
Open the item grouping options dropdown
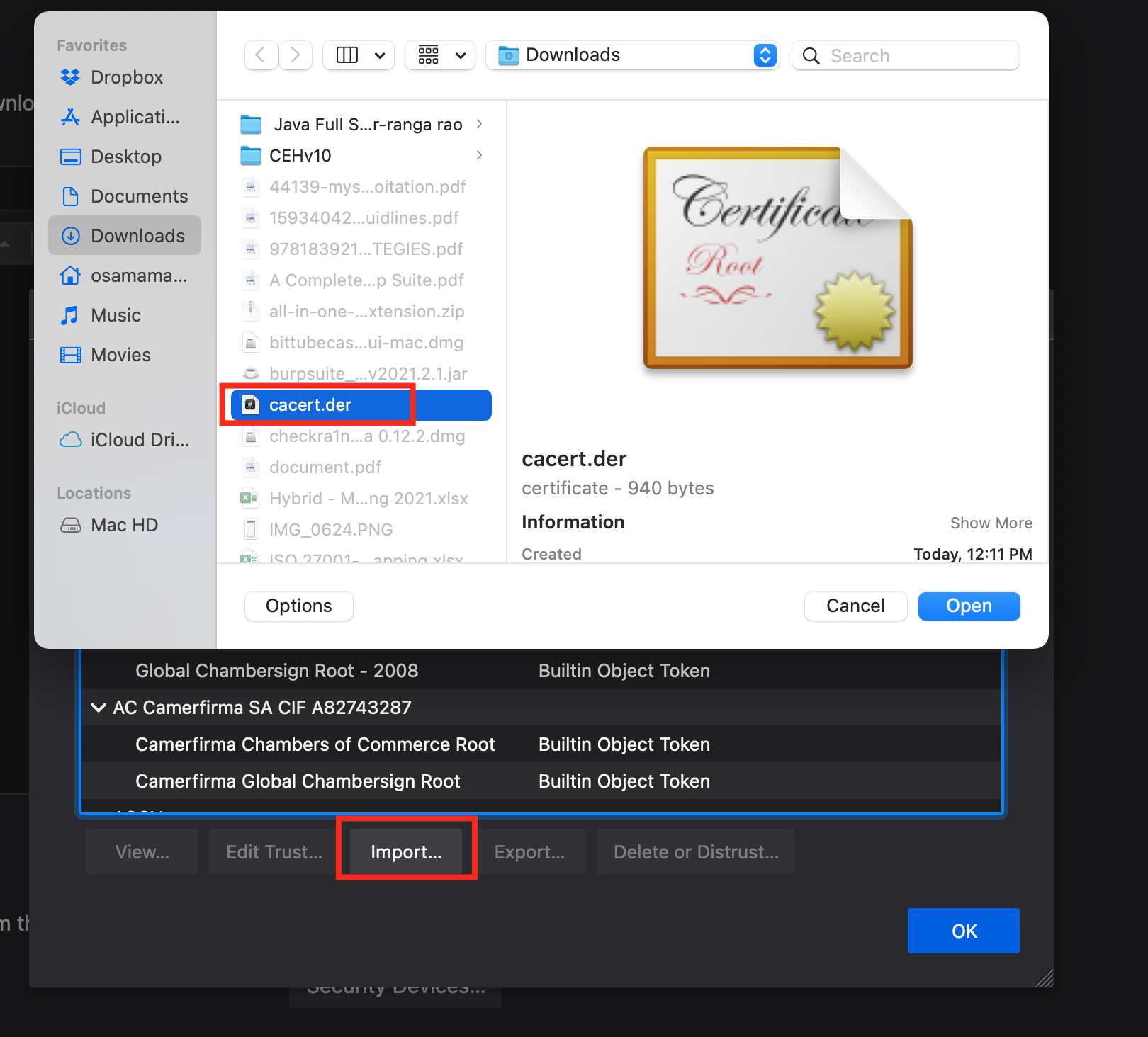click(441, 55)
